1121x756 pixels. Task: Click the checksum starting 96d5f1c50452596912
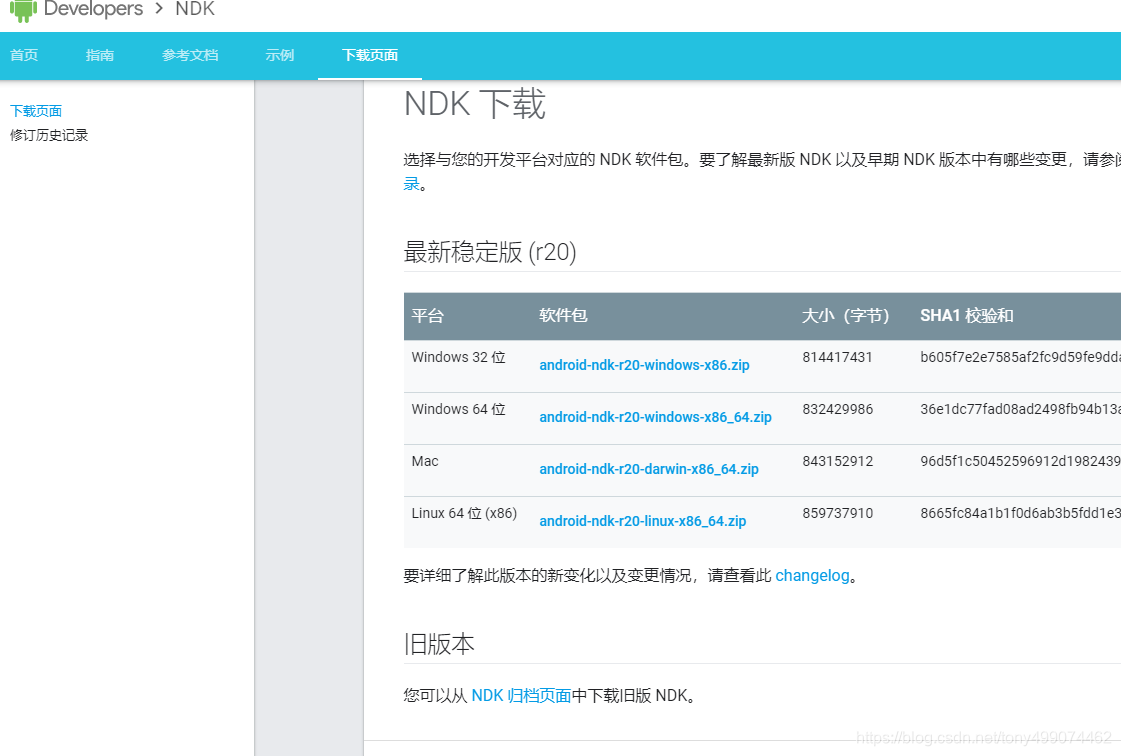pos(1020,461)
